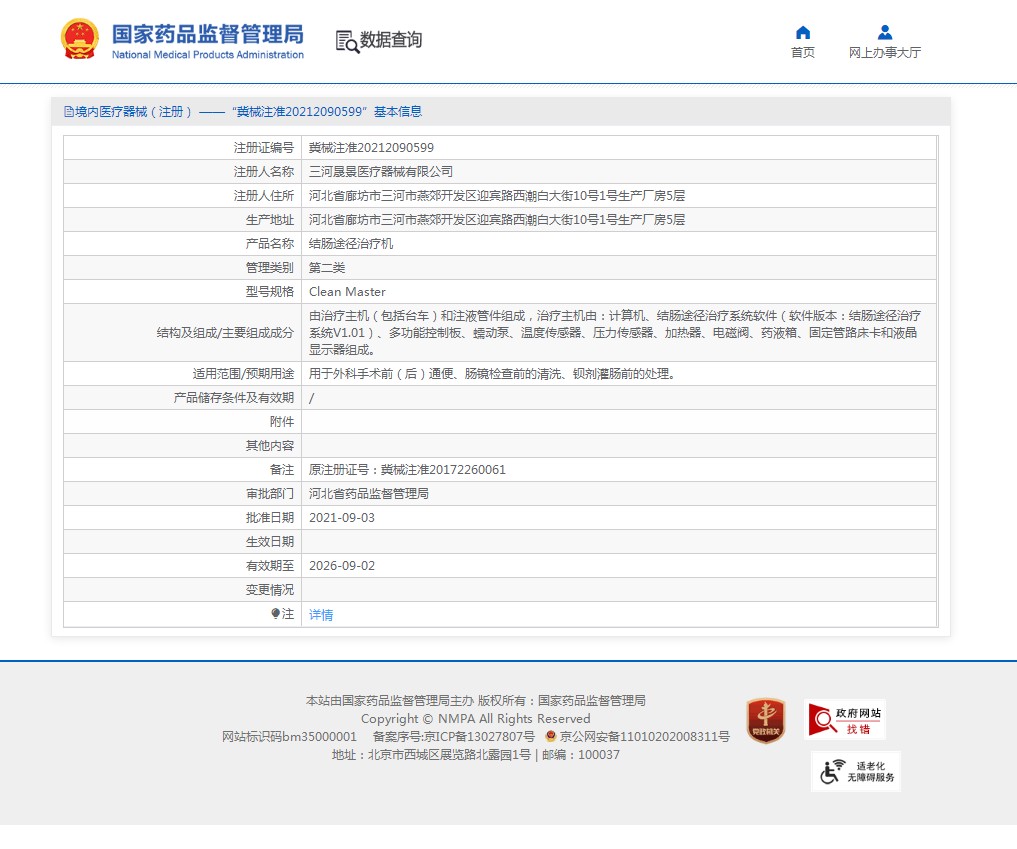Click 京公网安备11010202008311号 link

[645, 737]
